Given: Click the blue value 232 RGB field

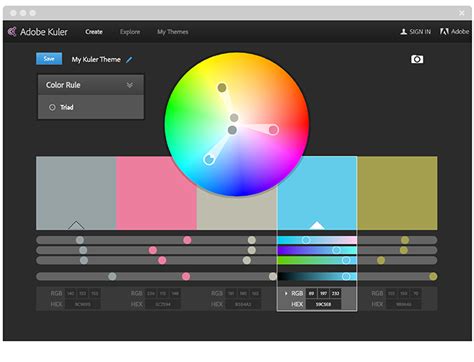Looking at the screenshot, I should (335, 294).
